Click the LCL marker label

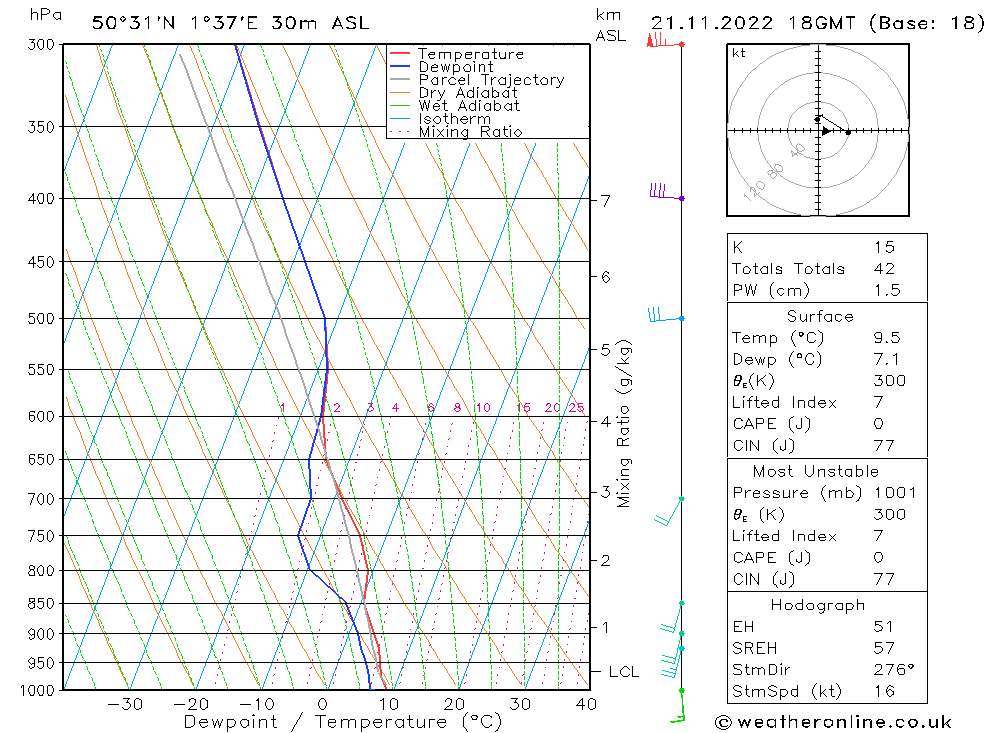click(x=624, y=672)
